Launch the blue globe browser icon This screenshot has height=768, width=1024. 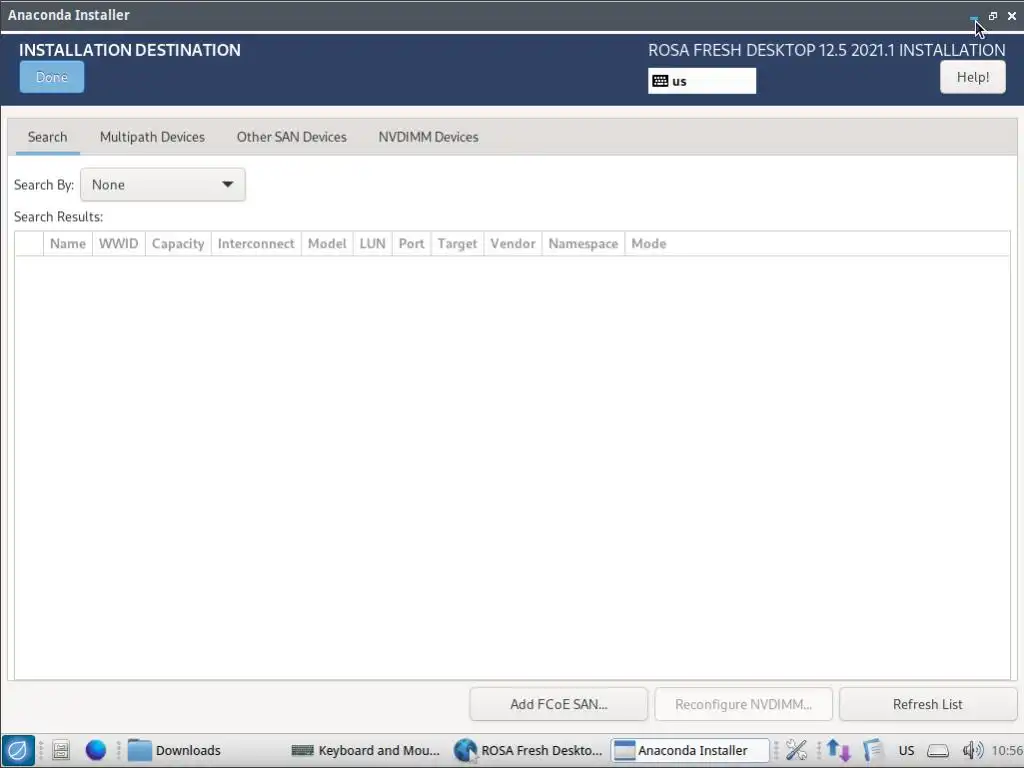tap(96, 750)
